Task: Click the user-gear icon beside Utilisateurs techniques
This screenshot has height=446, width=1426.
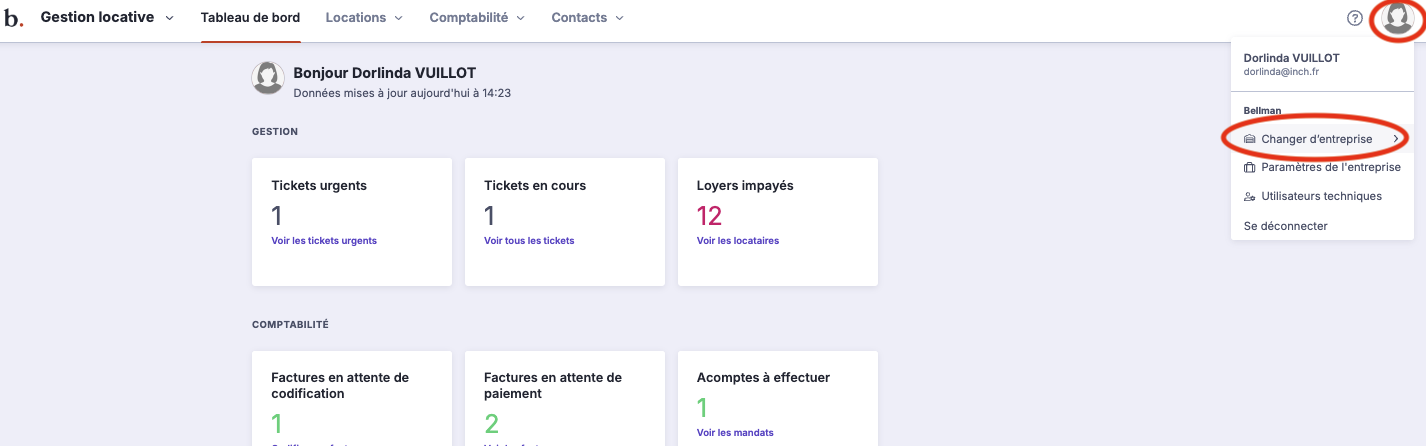Action: click(1249, 197)
